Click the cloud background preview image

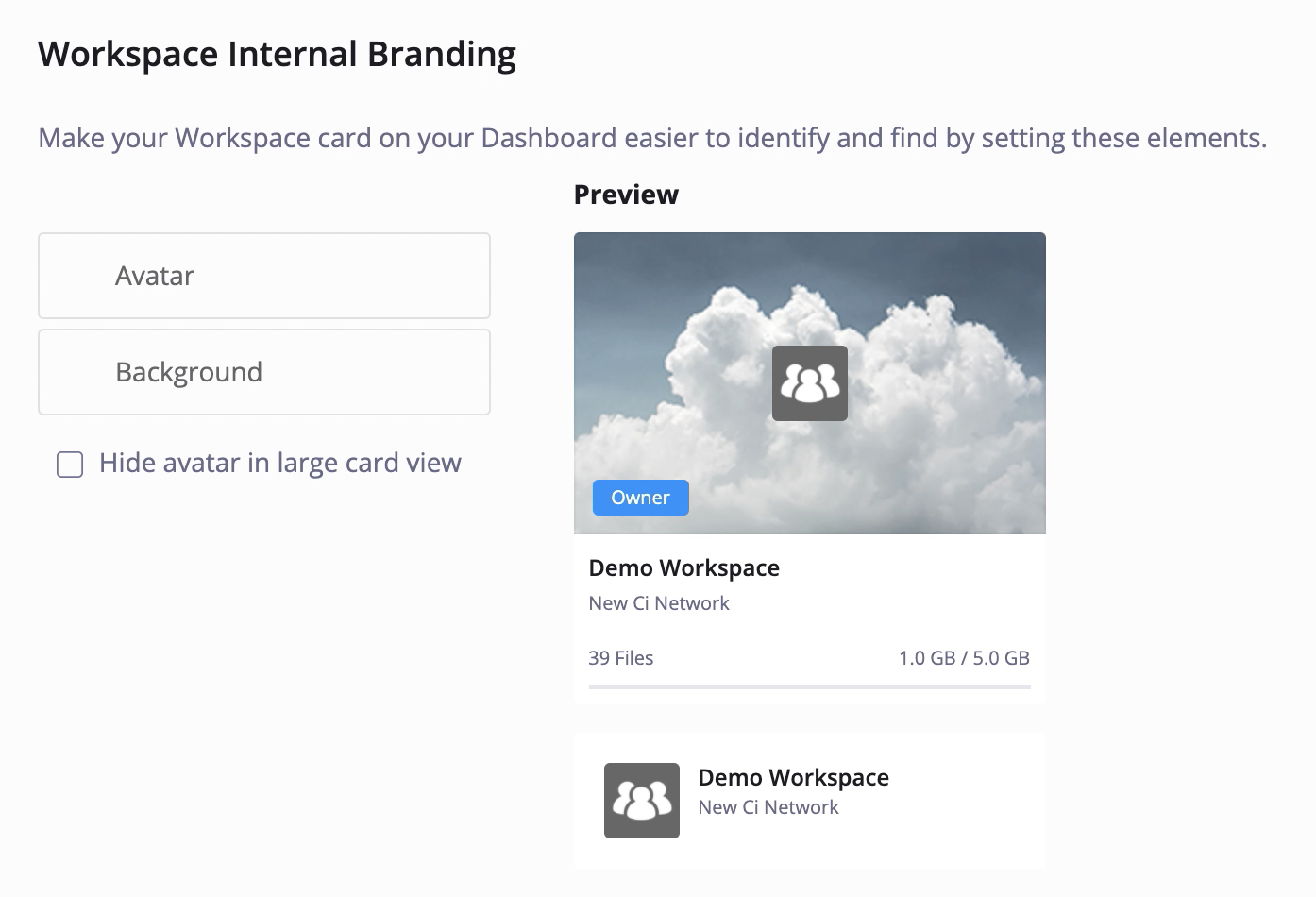pyautogui.click(x=810, y=383)
